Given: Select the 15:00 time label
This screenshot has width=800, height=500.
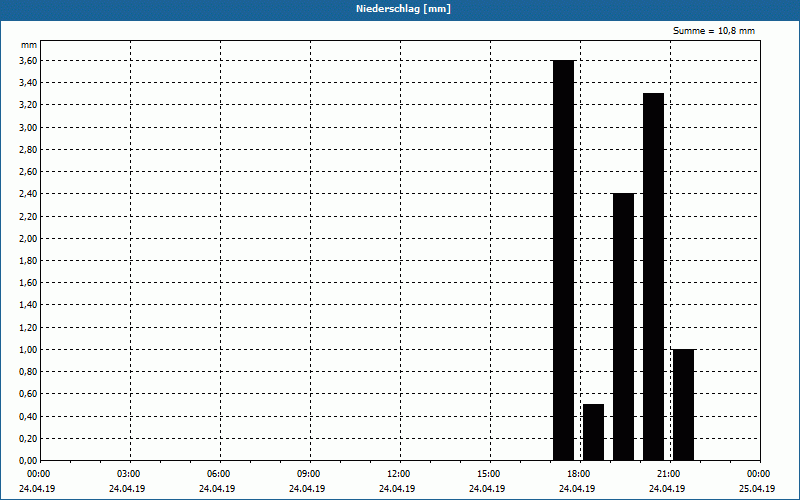Looking at the screenshot, I should [x=488, y=474].
